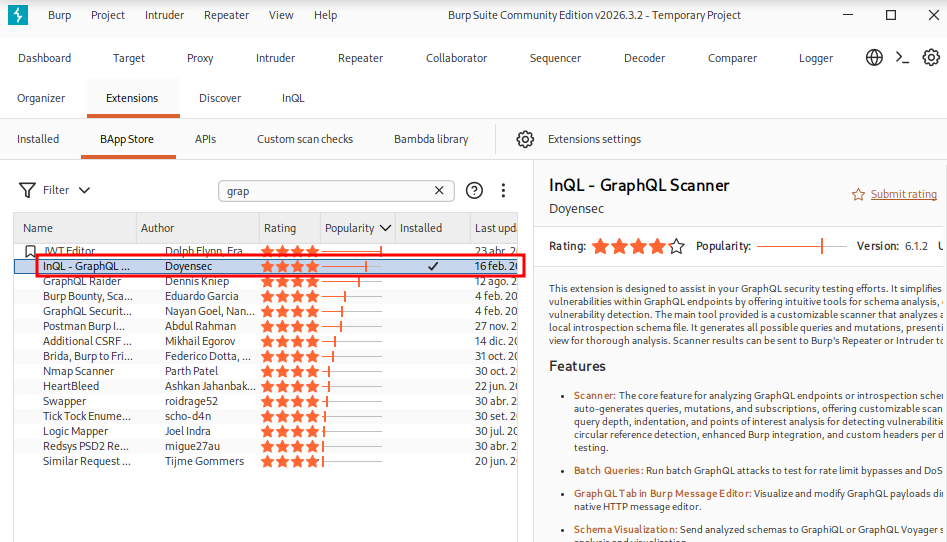Click the Filter funnel icon
The height and width of the screenshot is (542, 947).
[27, 190]
